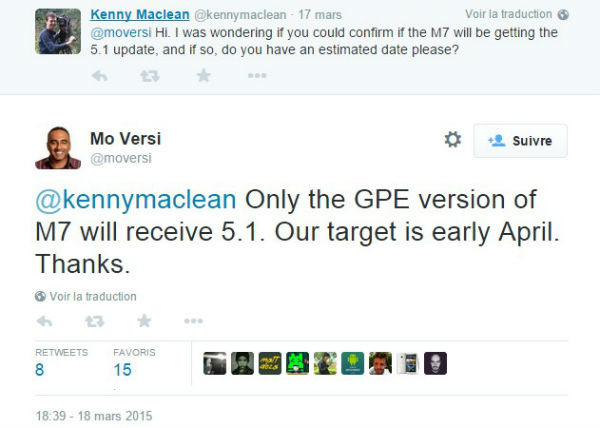
Task: Click the Suivre follow button
Action: [520, 141]
